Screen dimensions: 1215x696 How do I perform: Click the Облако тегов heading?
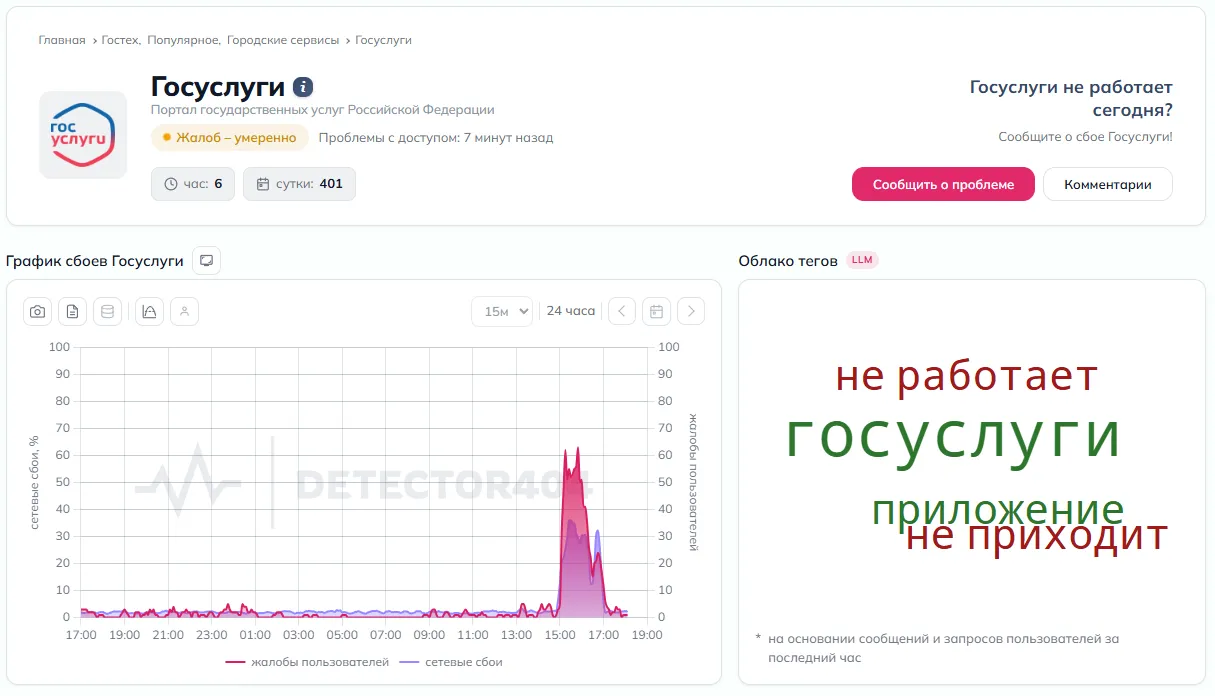788,261
